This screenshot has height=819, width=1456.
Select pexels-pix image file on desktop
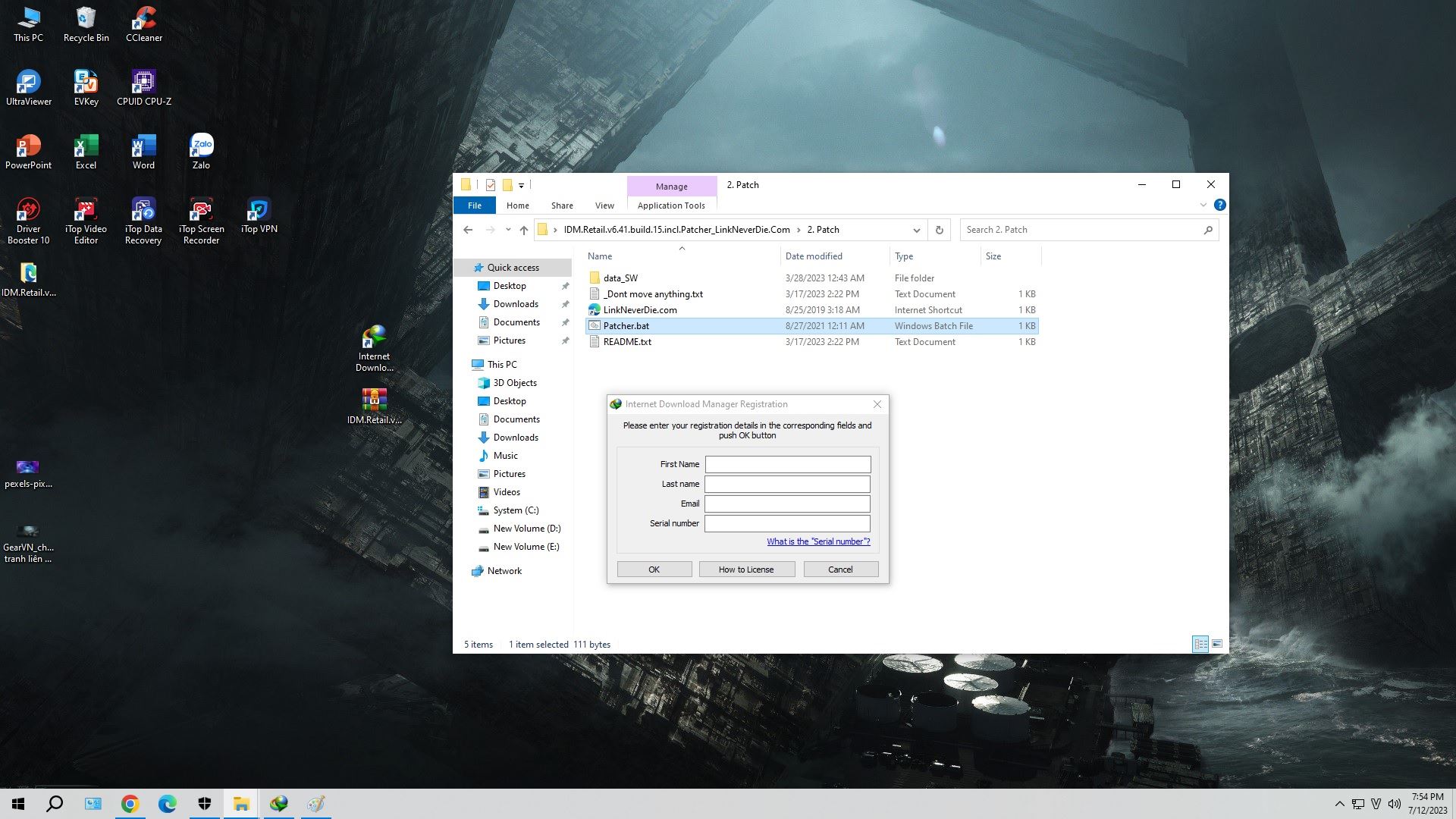point(28,472)
